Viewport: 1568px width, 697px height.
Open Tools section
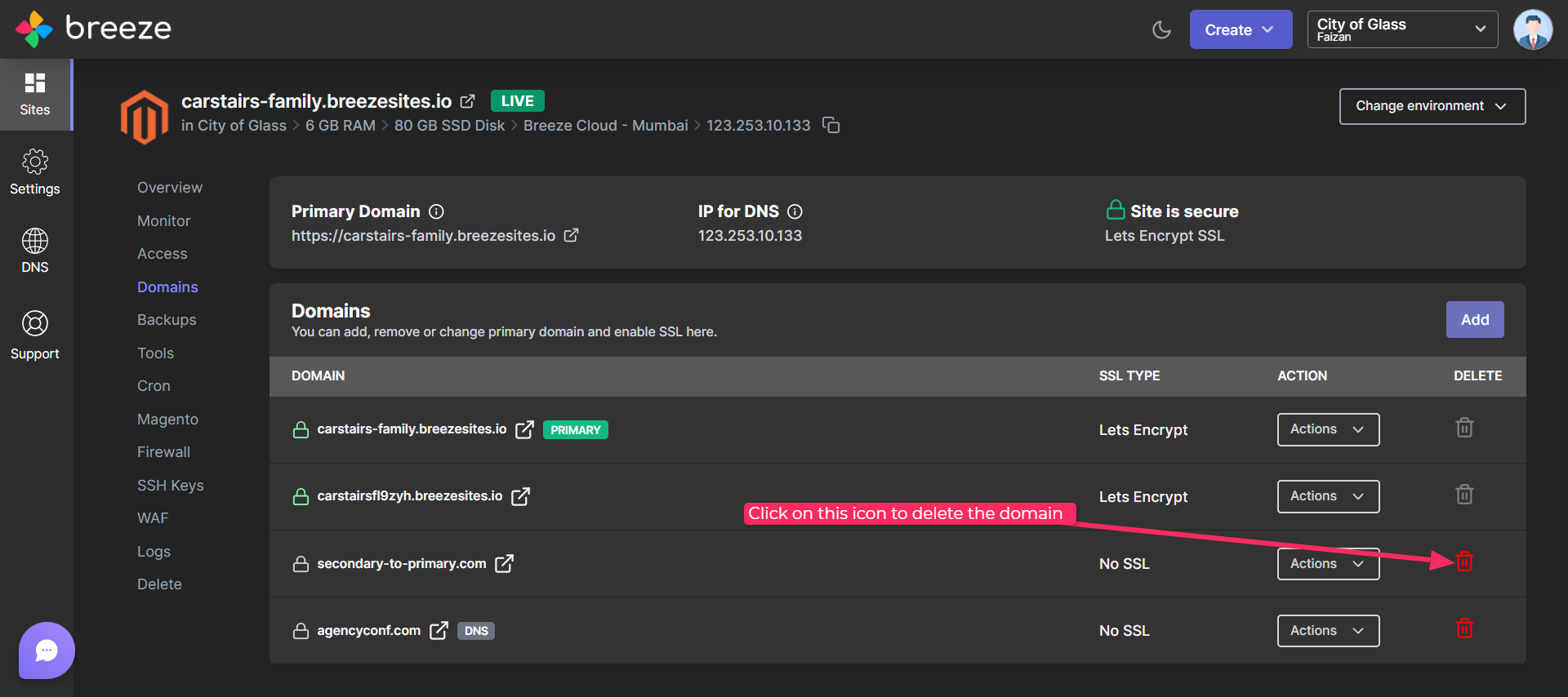point(155,353)
